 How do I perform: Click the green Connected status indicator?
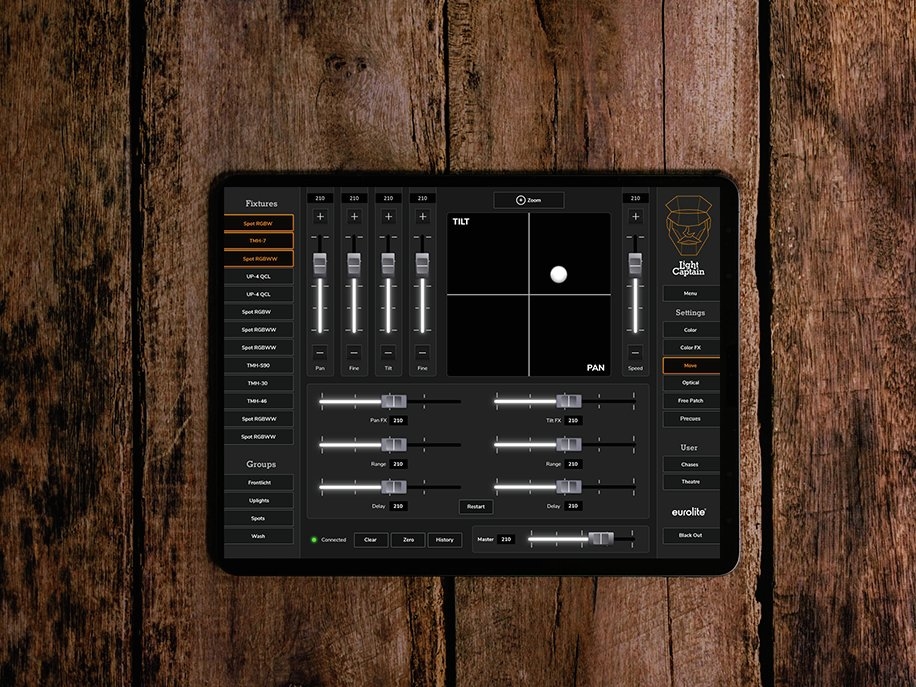pos(314,540)
